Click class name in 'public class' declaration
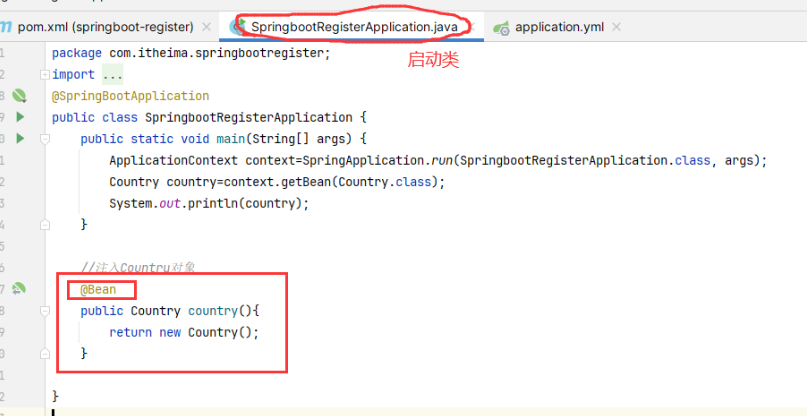 pyautogui.click(x=249, y=117)
